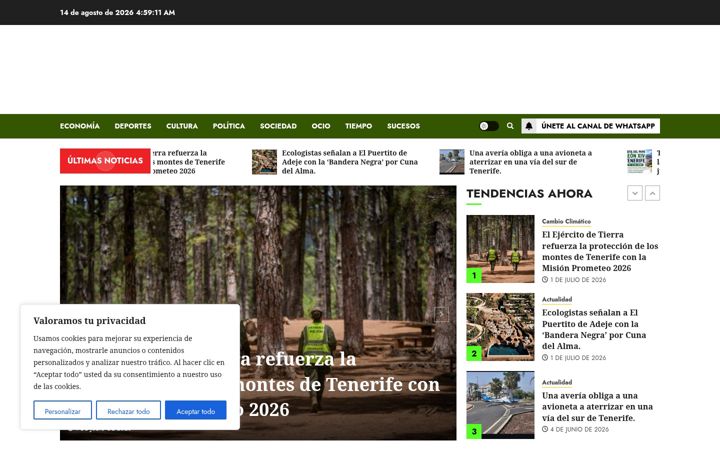The width and height of the screenshot is (720, 450).
Task: Click the Valoramos tu privacidad heading
Action: point(90,321)
